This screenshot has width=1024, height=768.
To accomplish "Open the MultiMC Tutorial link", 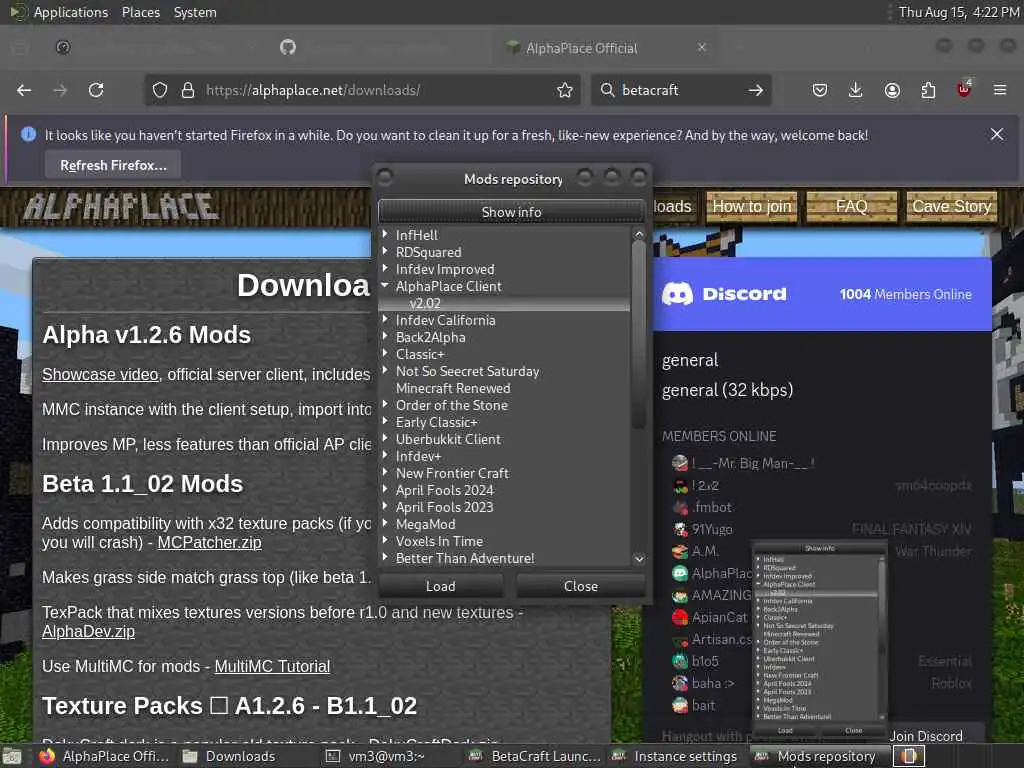I will (272, 666).
